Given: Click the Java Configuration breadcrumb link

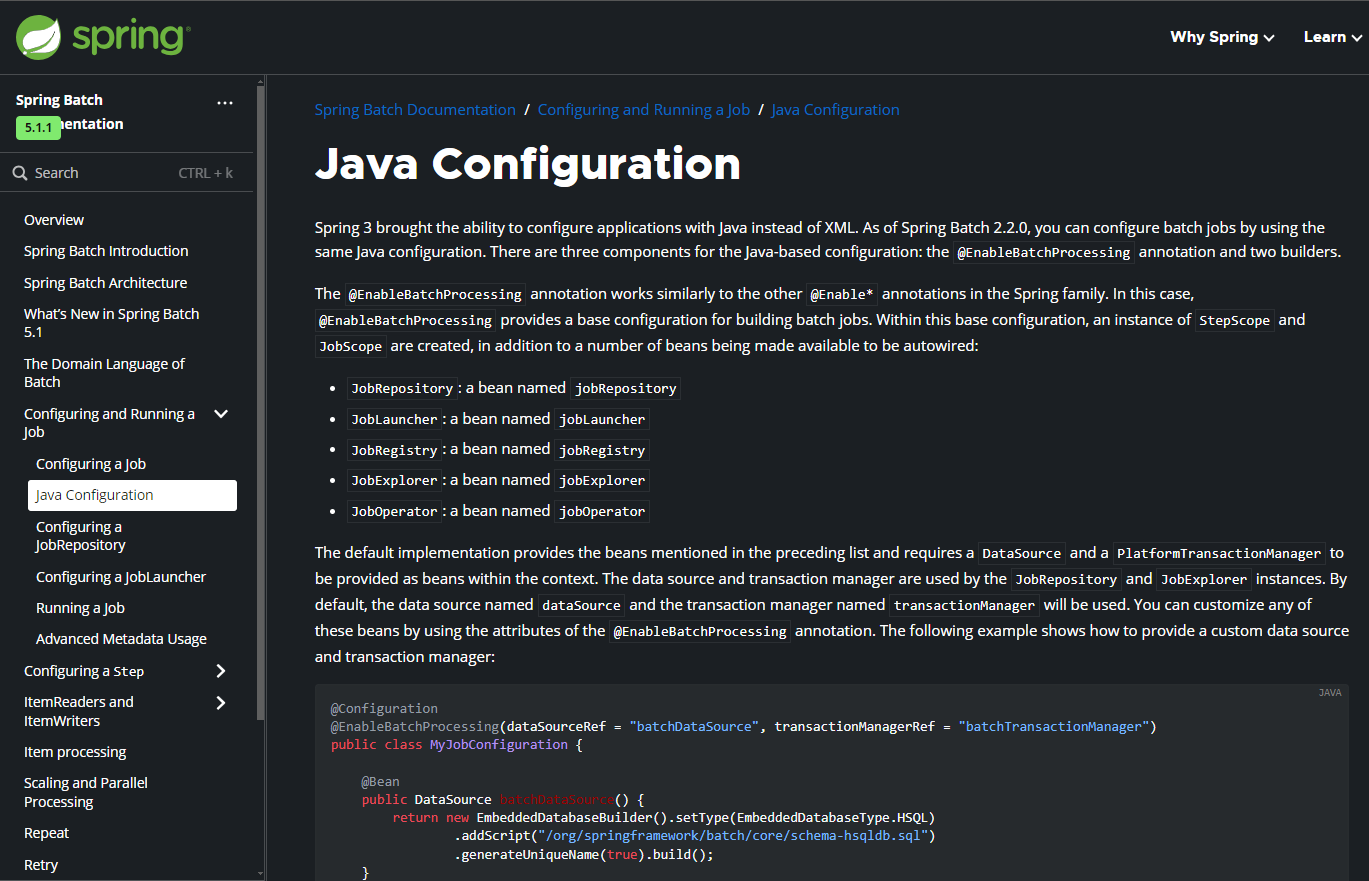Looking at the screenshot, I should (836, 110).
